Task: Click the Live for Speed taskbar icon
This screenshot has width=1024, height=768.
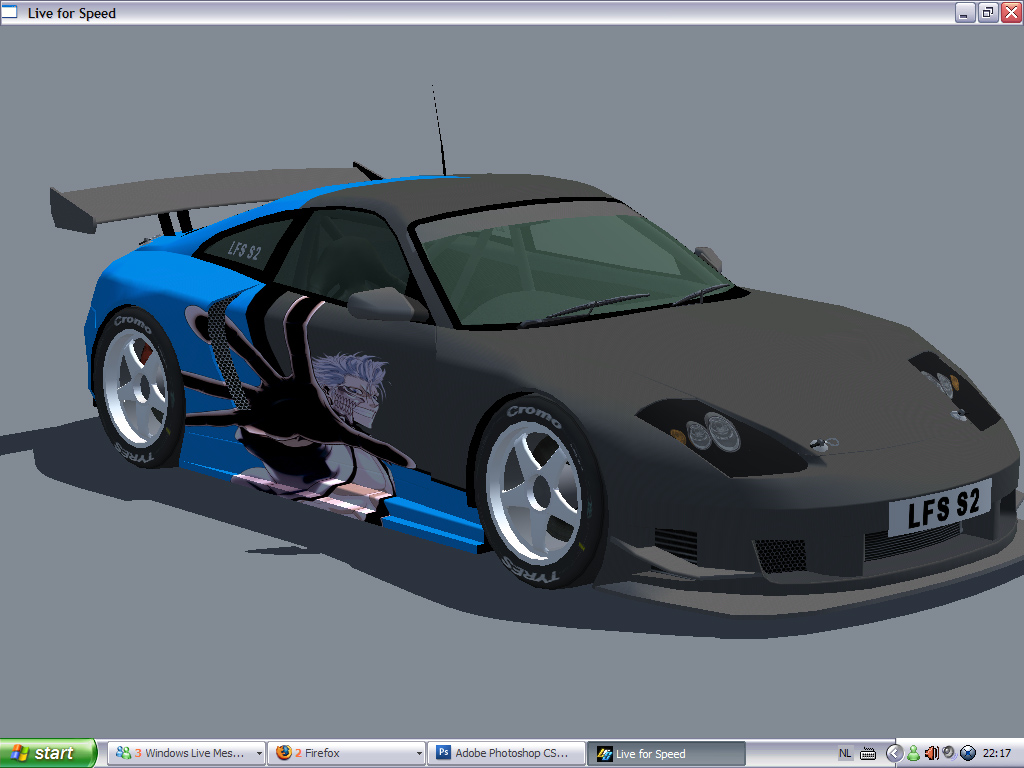Action: 604,754
